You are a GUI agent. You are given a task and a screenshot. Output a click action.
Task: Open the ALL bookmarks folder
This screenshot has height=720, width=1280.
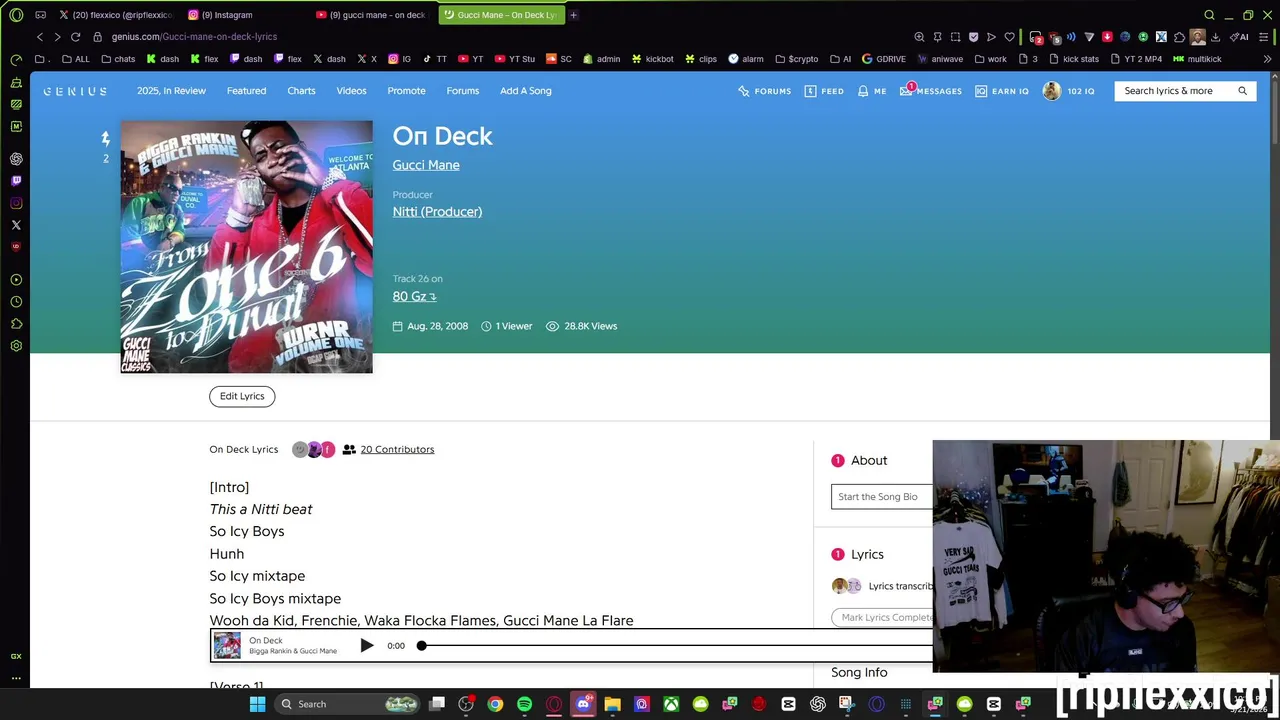[75, 59]
